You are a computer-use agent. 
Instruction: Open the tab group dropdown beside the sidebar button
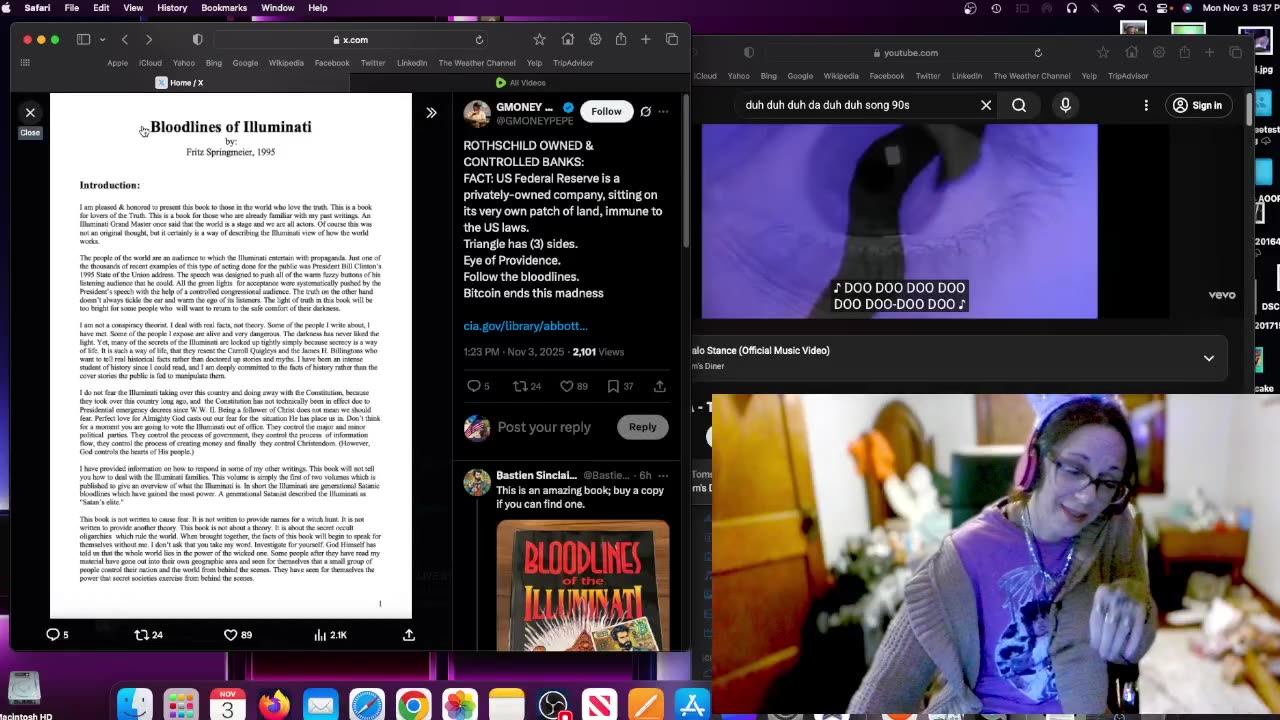(102, 40)
